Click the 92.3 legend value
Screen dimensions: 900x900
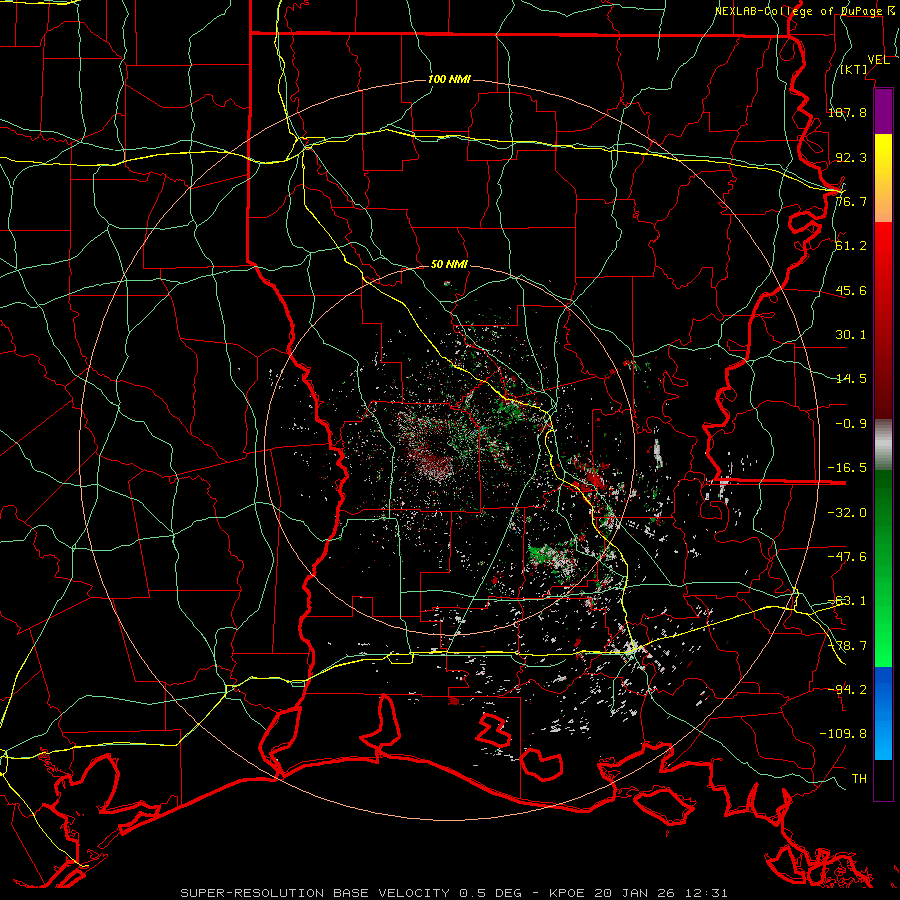[851, 157]
